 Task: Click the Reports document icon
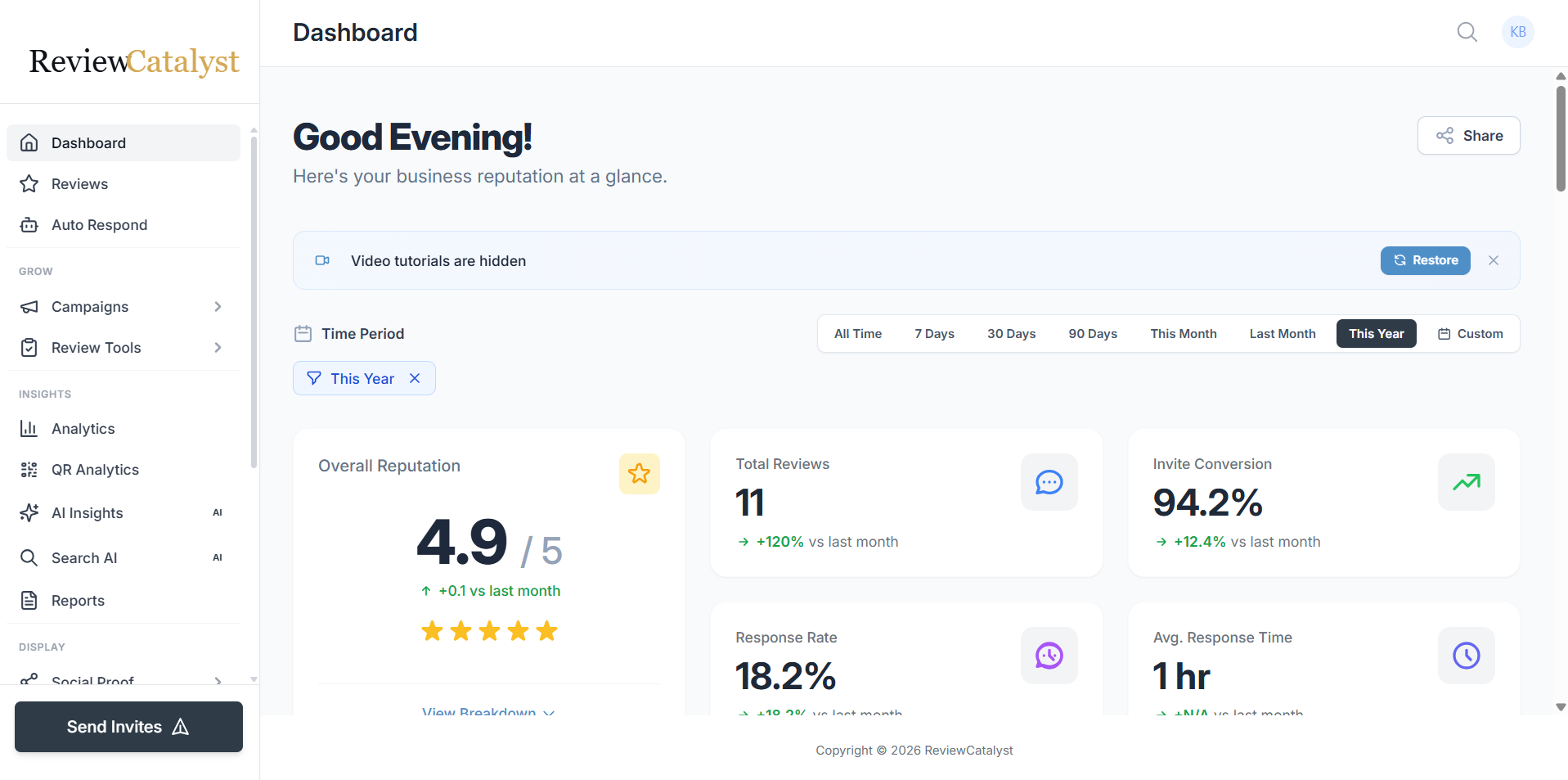(29, 600)
